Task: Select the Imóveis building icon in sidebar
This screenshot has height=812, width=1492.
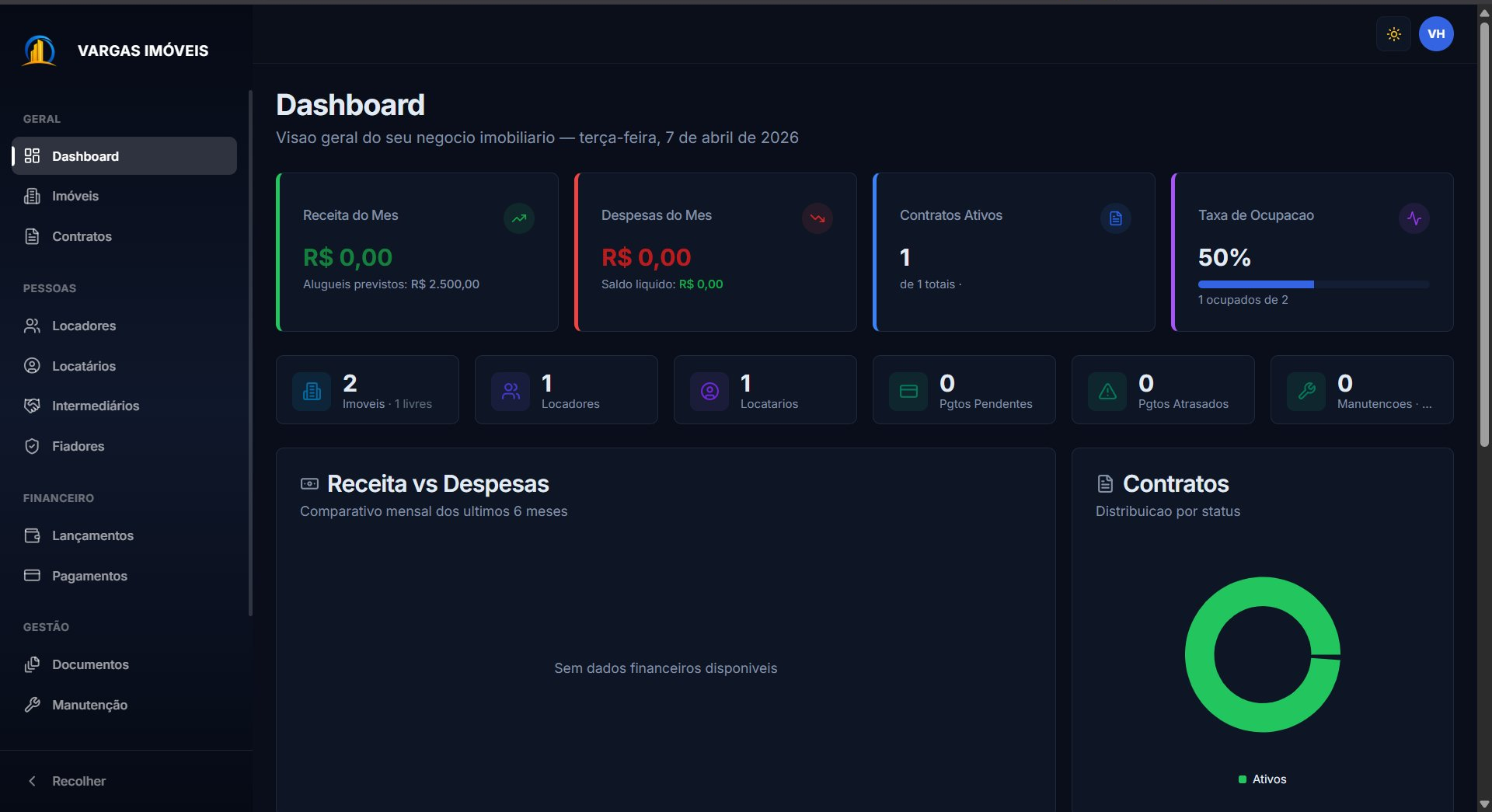Action: (32, 196)
